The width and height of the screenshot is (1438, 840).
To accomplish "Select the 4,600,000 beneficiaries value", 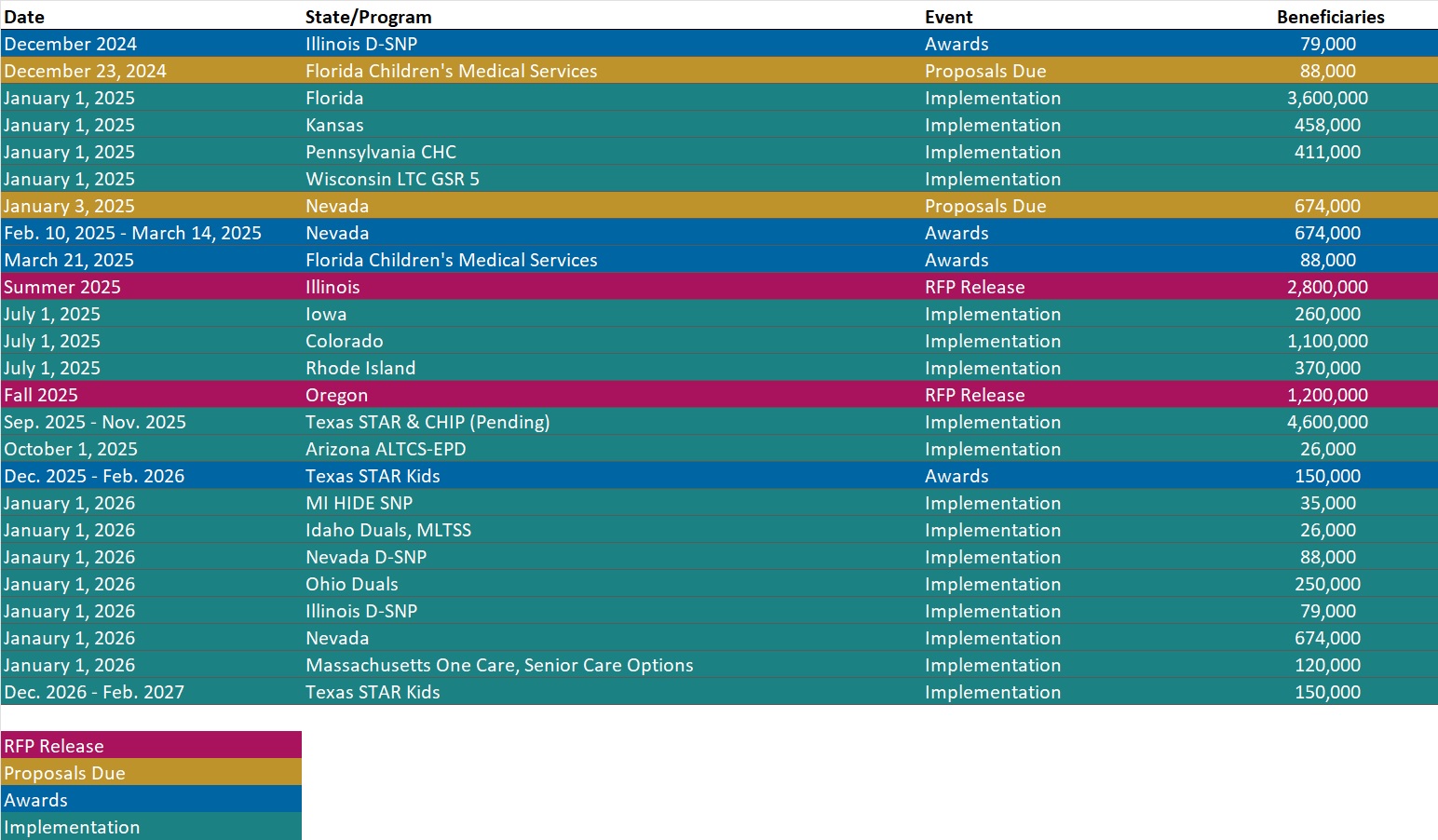I will (1327, 422).
